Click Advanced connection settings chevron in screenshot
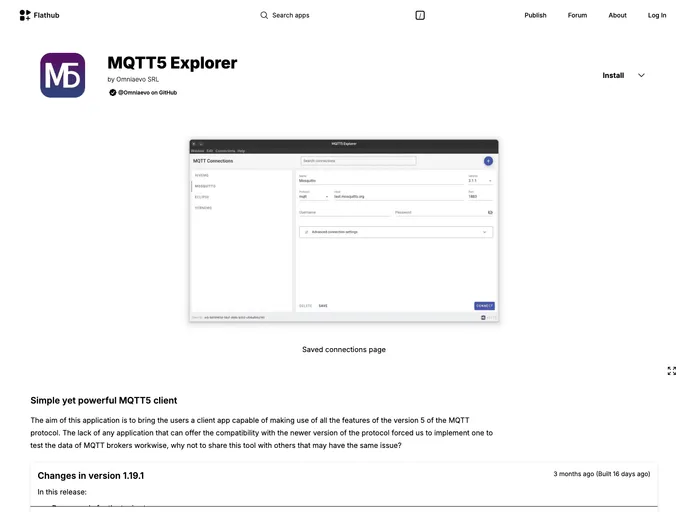The width and height of the screenshot is (688, 512). point(484,232)
